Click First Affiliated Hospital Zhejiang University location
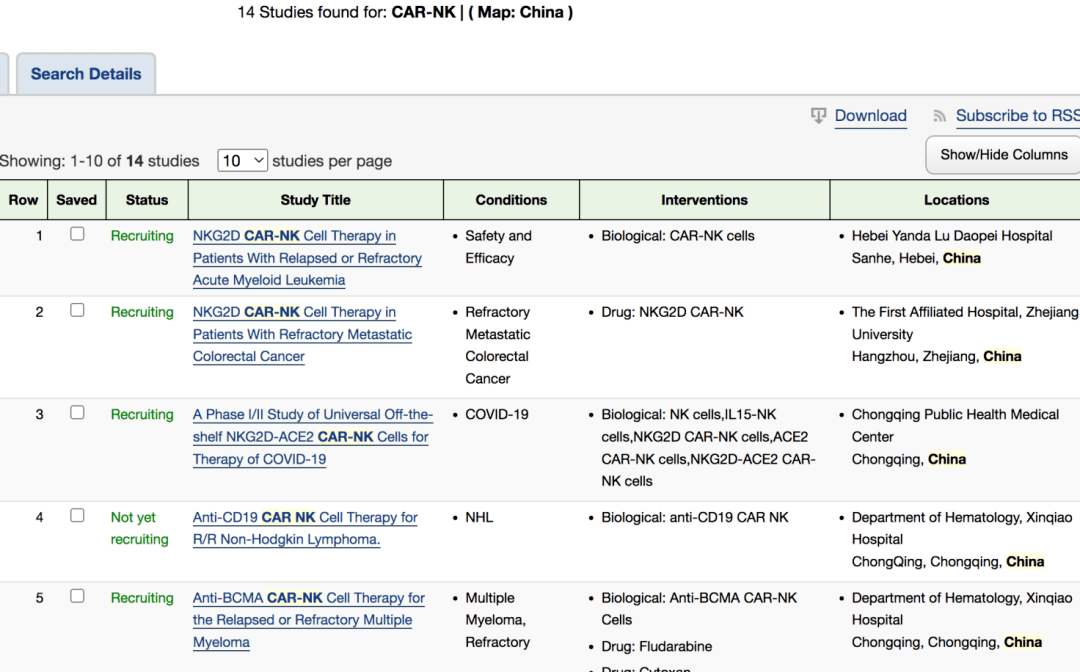The image size is (1080, 672). pos(965,323)
